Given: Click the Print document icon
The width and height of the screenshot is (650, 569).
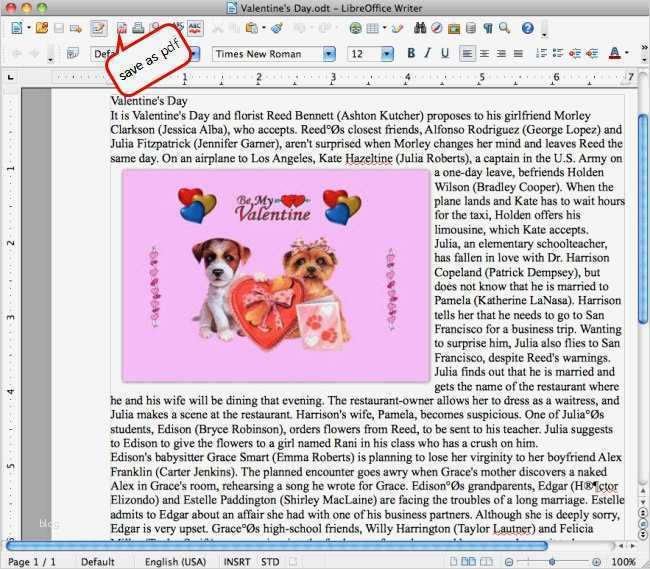Looking at the screenshot, I should [138, 28].
